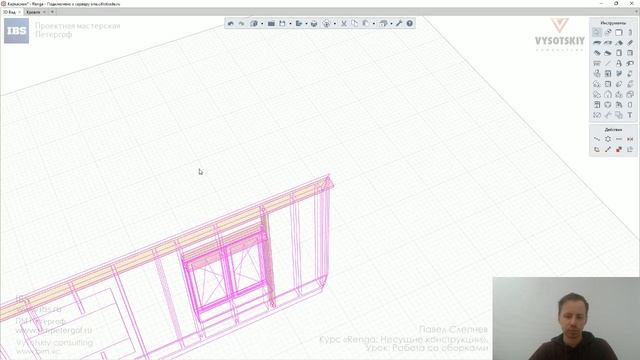
Task: Open the dropdown arrow beside the globe icon
Action: pos(334,24)
